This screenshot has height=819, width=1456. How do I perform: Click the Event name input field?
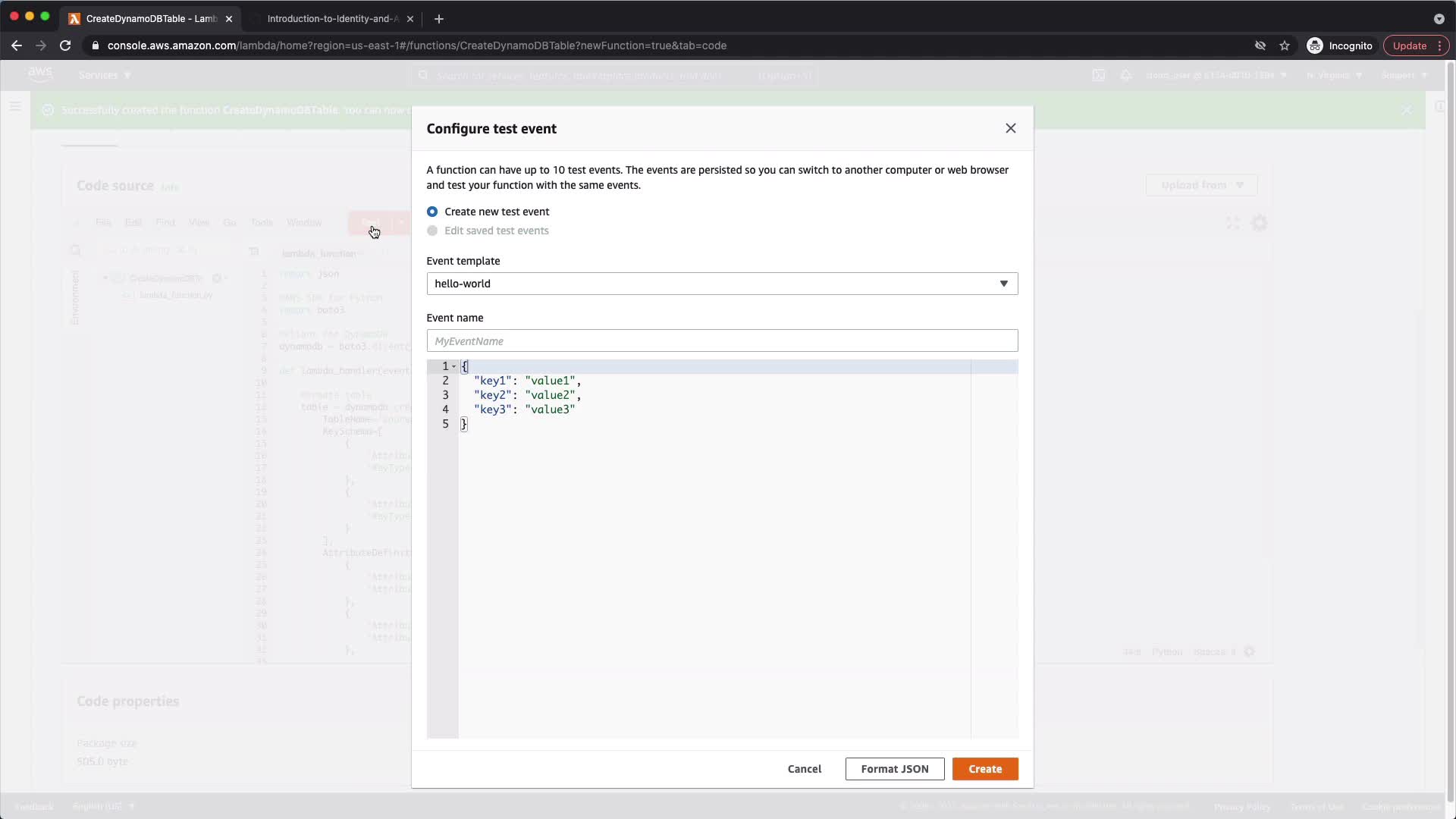point(721,341)
